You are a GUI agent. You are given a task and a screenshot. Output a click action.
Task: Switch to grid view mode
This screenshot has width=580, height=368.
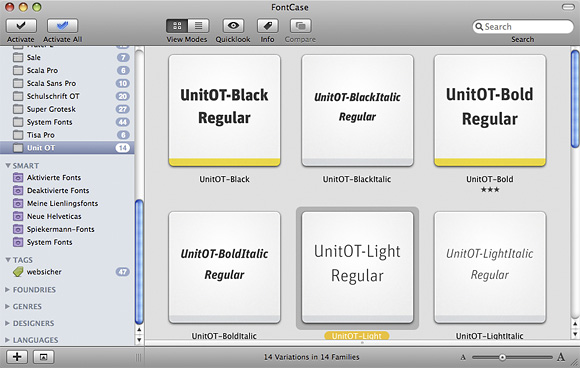pyautogui.click(x=177, y=26)
